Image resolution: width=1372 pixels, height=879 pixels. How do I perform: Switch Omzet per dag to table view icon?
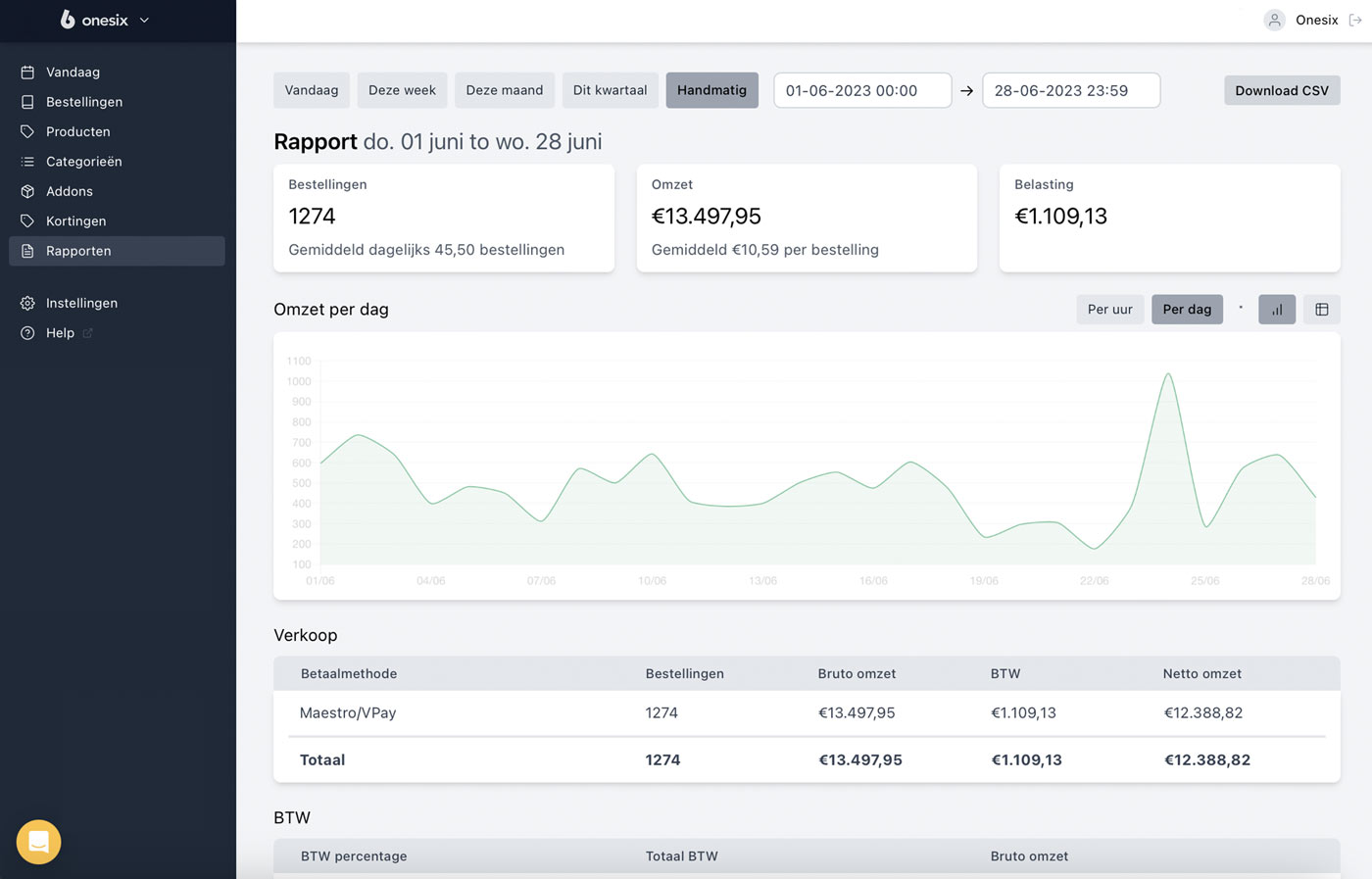click(1321, 309)
